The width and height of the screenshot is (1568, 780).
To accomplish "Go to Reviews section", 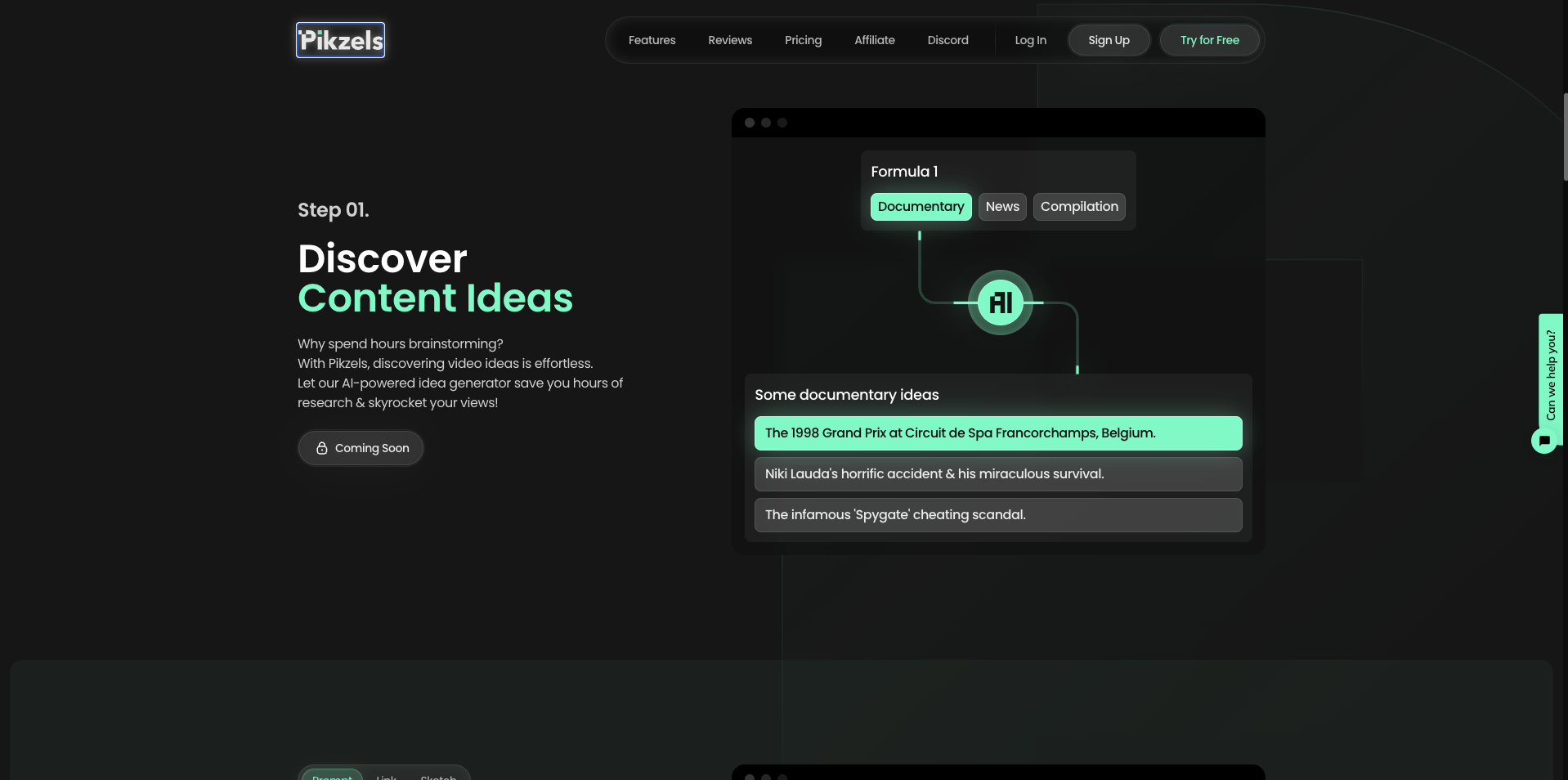I will pos(730,40).
